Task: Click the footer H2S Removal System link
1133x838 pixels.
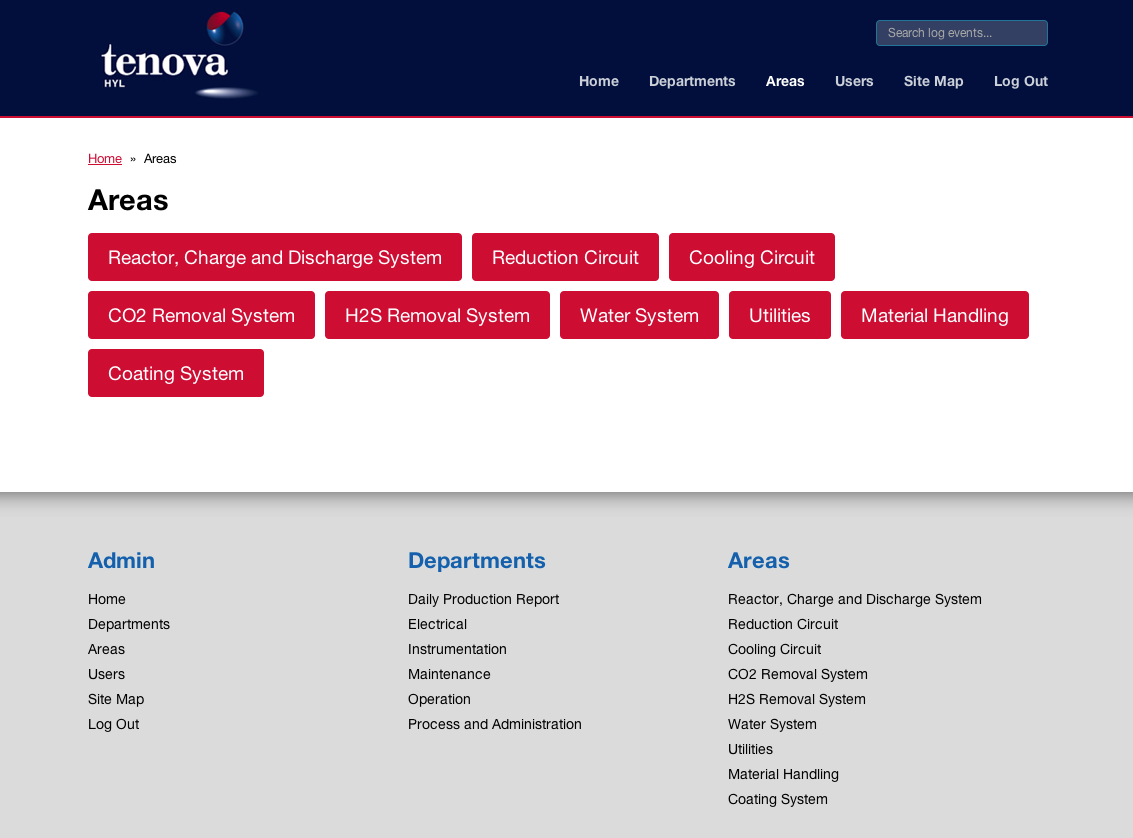Action: pyautogui.click(x=796, y=699)
